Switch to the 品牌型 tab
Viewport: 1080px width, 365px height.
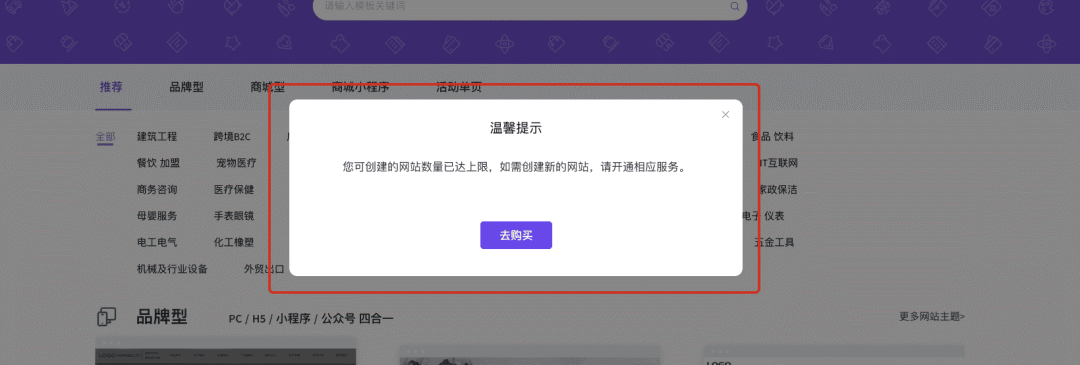pos(187,87)
